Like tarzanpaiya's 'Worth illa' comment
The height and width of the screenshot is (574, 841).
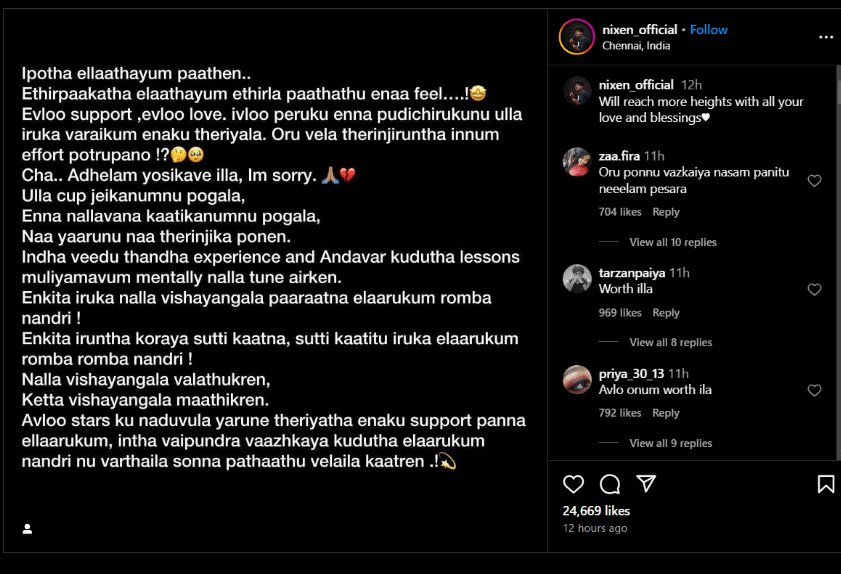[x=814, y=290]
